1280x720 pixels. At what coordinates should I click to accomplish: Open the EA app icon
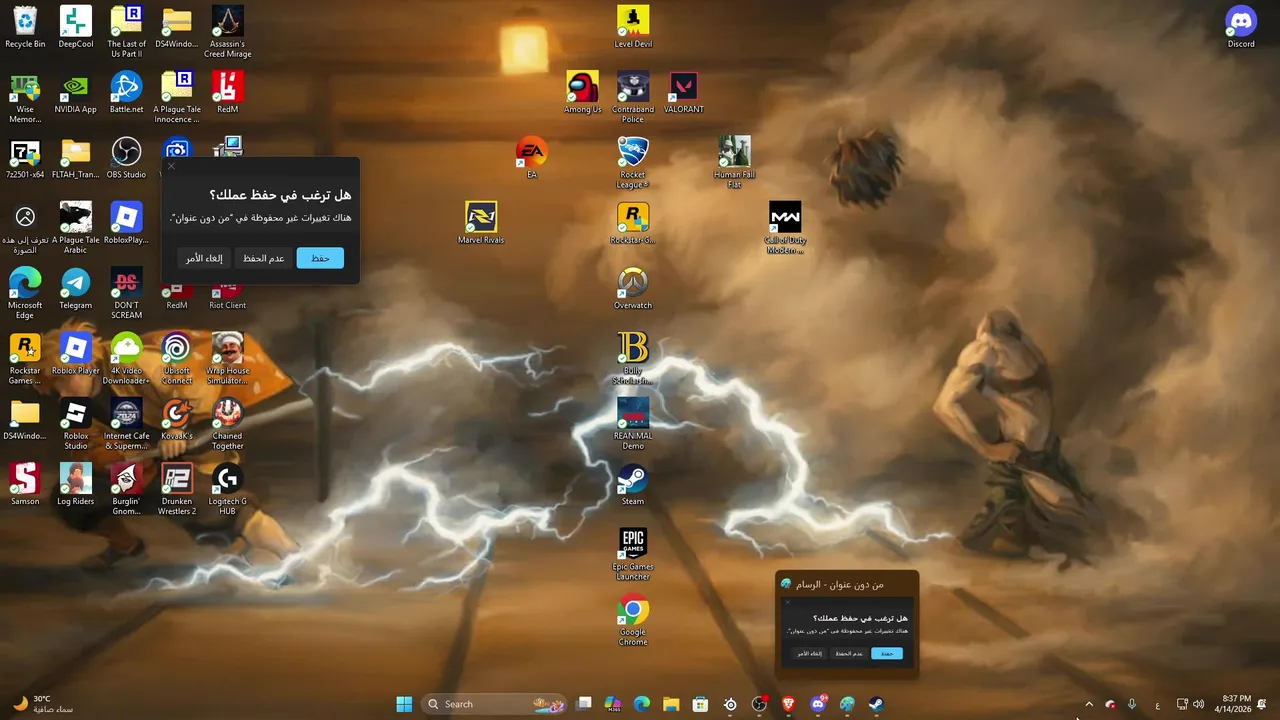tap(532, 158)
